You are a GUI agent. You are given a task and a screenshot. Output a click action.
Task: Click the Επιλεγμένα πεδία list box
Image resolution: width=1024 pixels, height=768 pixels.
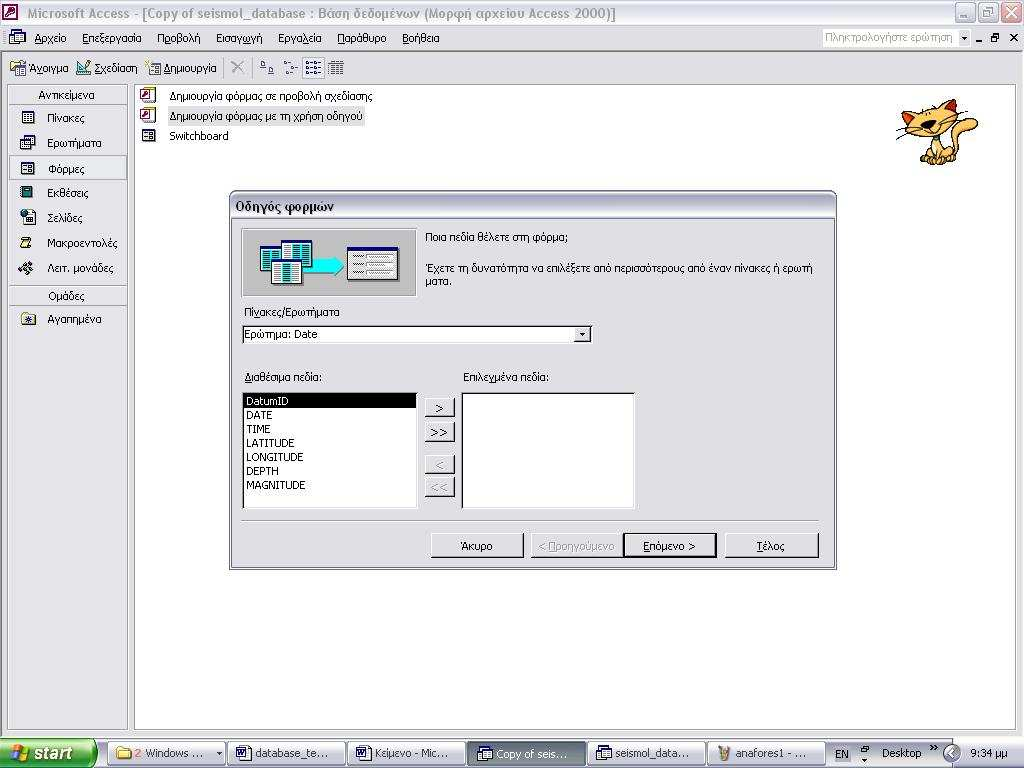(x=548, y=451)
